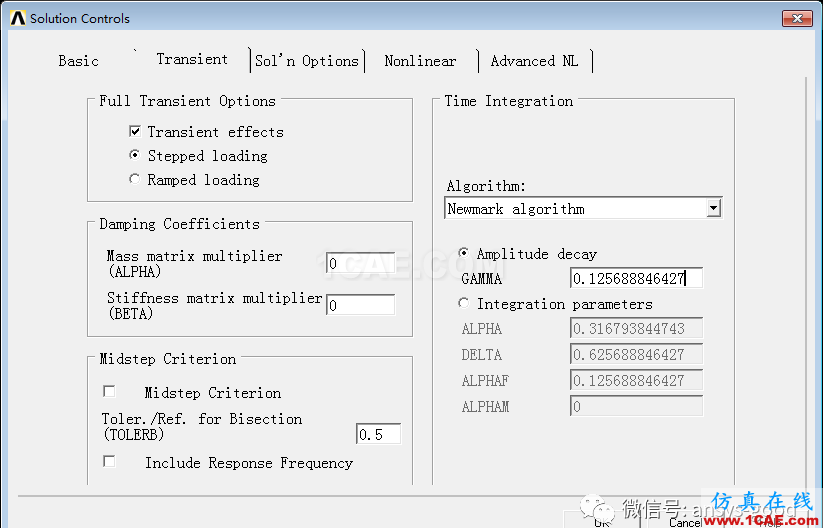Check Include Response Frequency box
The height and width of the screenshot is (528, 823).
click(109, 461)
